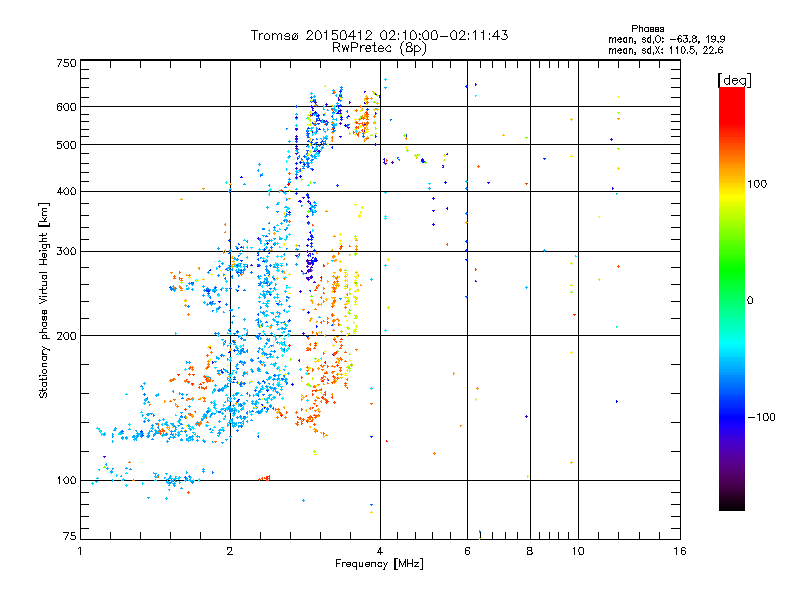Click y-axis tick label '75'
800x600 pixels.
click(70, 536)
